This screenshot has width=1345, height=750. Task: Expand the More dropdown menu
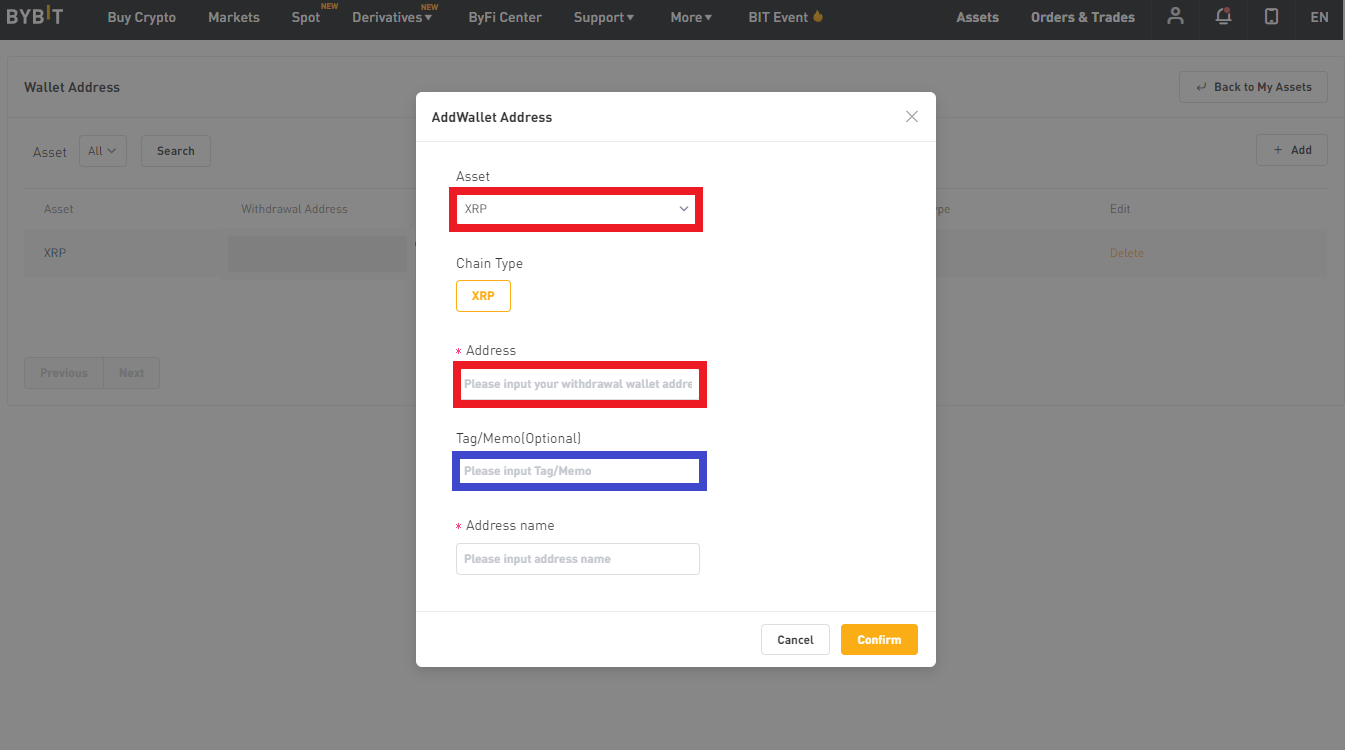692,17
